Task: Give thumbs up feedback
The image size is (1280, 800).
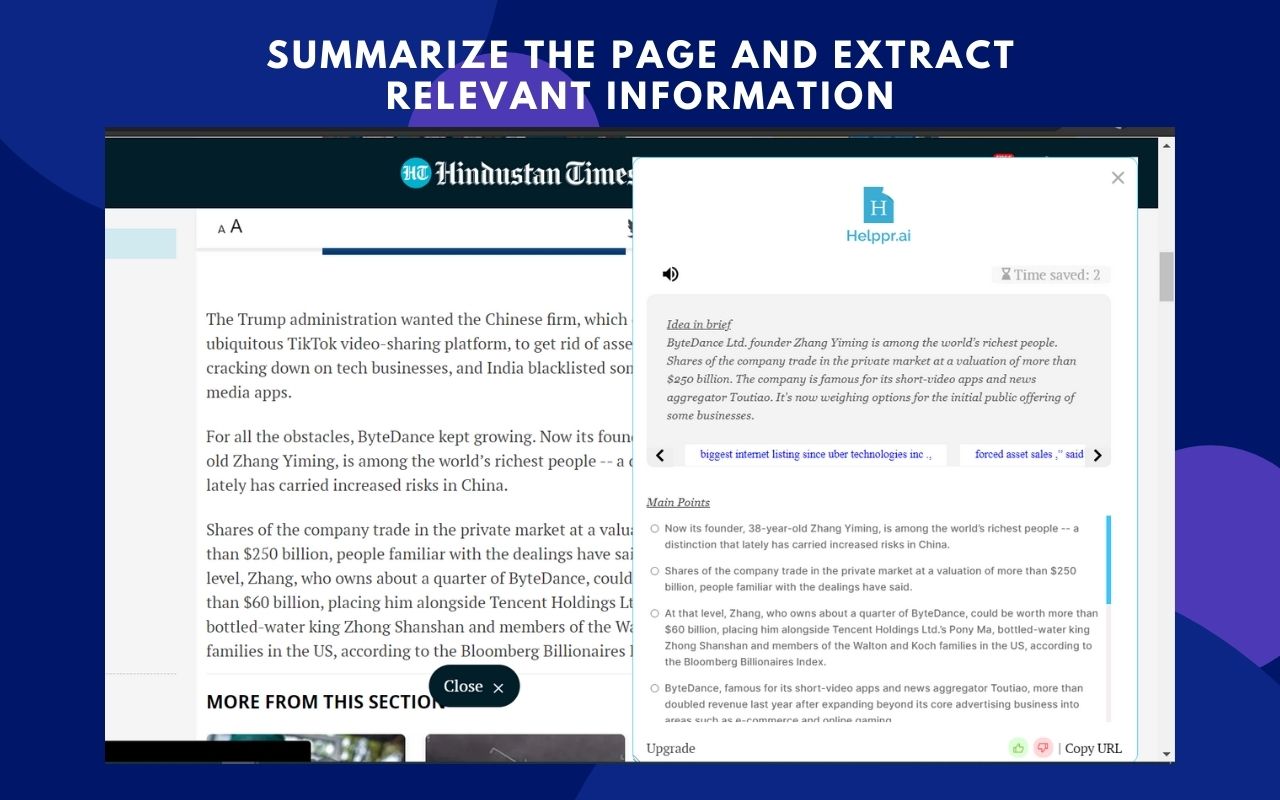Action: click(x=1018, y=748)
